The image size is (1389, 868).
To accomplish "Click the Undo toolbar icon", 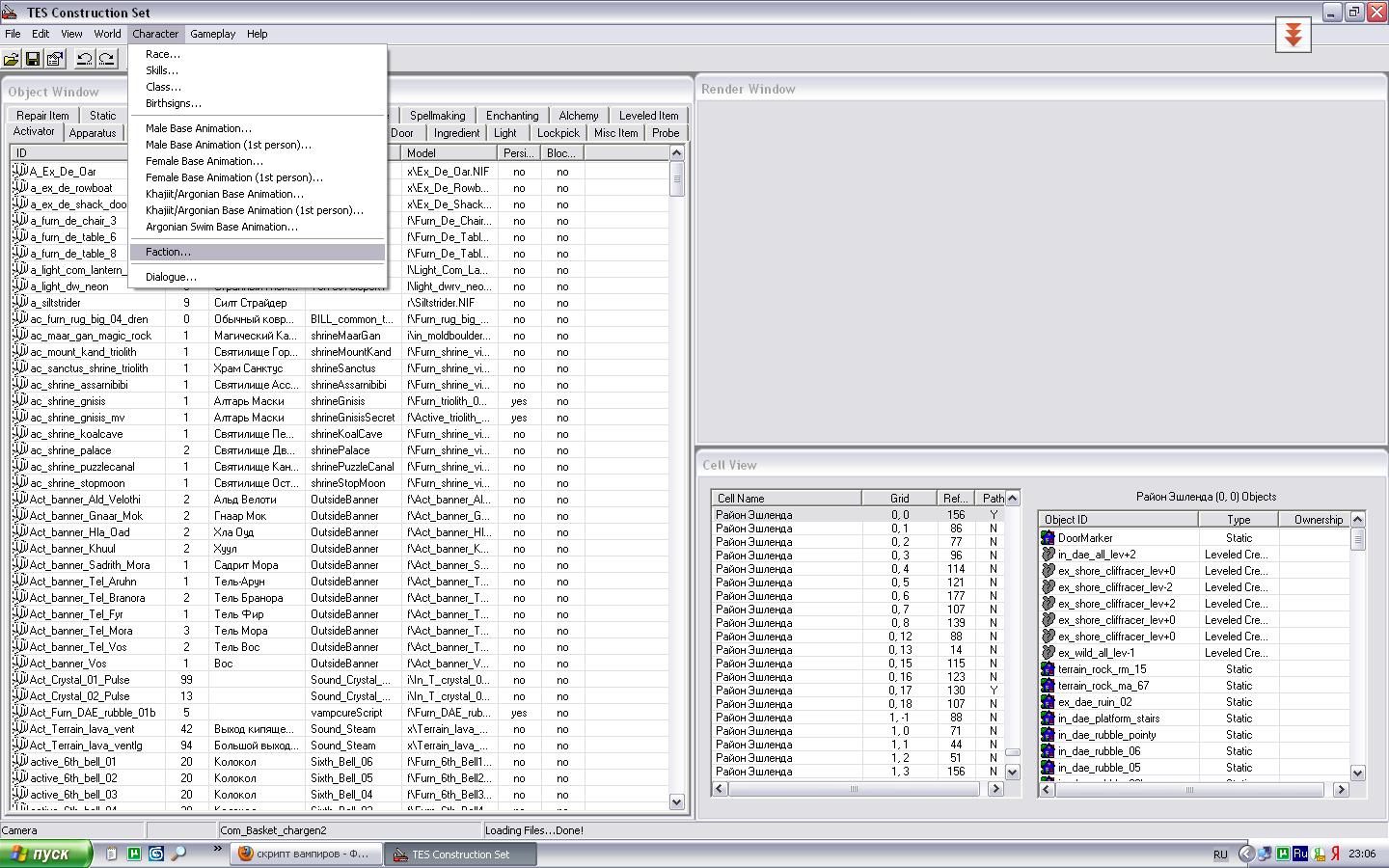I will coord(84,59).
